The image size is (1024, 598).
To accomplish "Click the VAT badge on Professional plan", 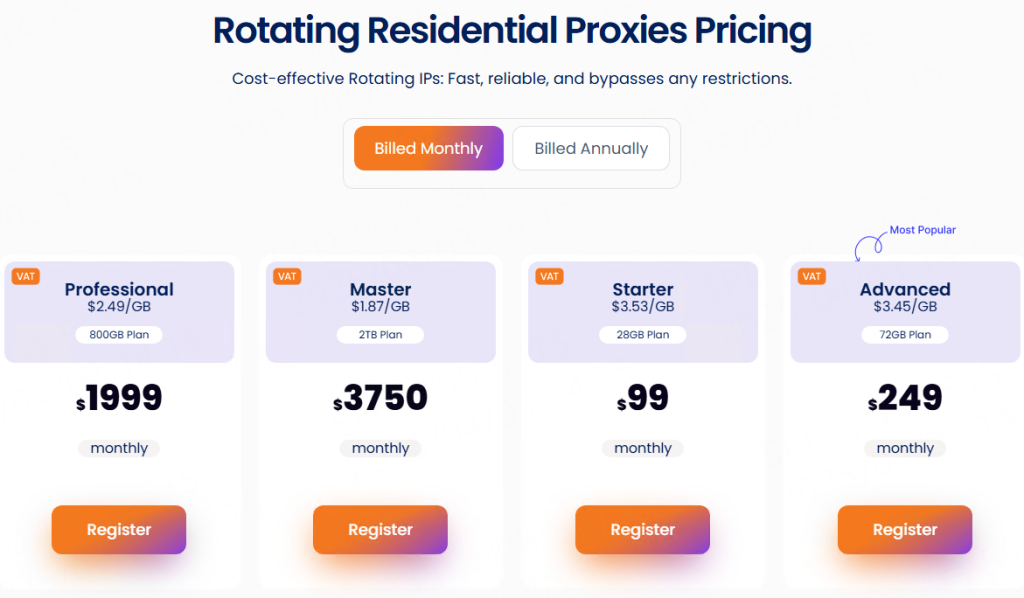I will [26, 276].
